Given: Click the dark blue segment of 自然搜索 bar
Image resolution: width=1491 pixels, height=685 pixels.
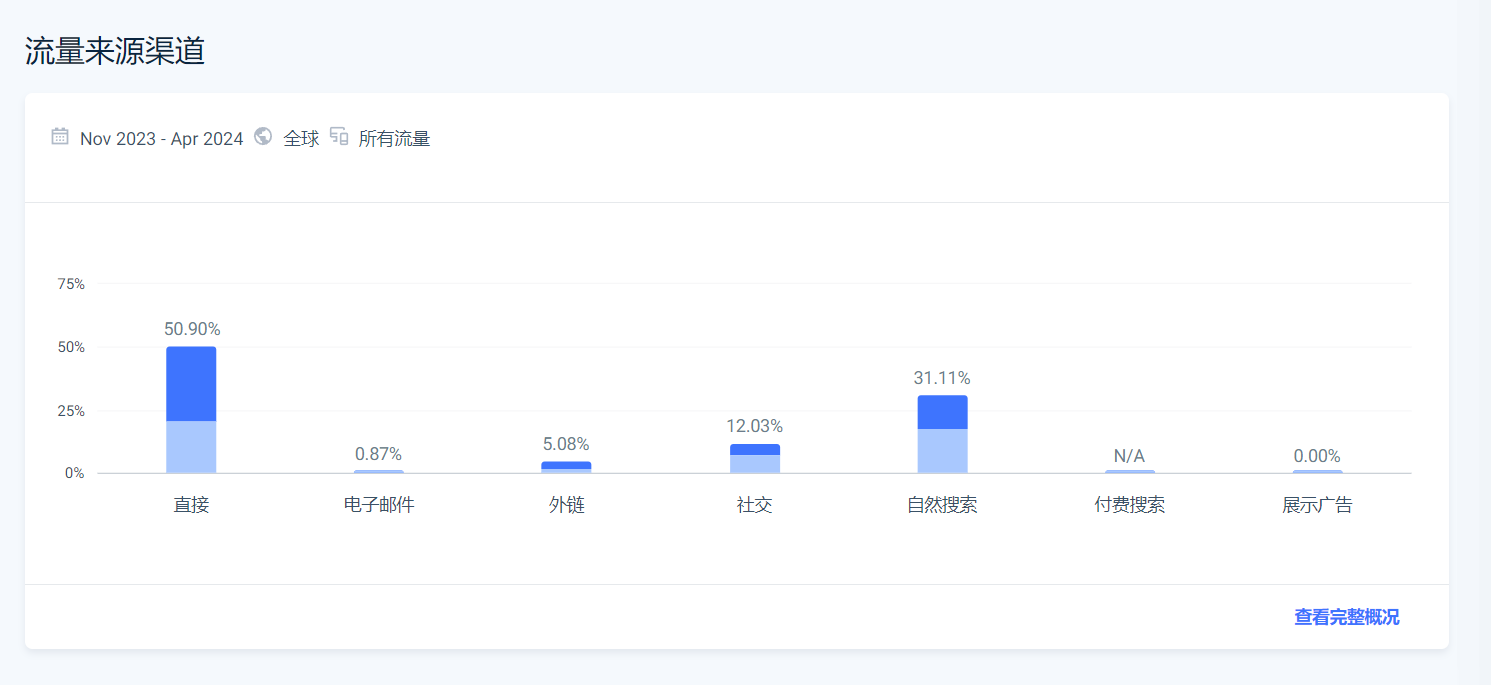Looking at the screenshot, I should (942, 412).
